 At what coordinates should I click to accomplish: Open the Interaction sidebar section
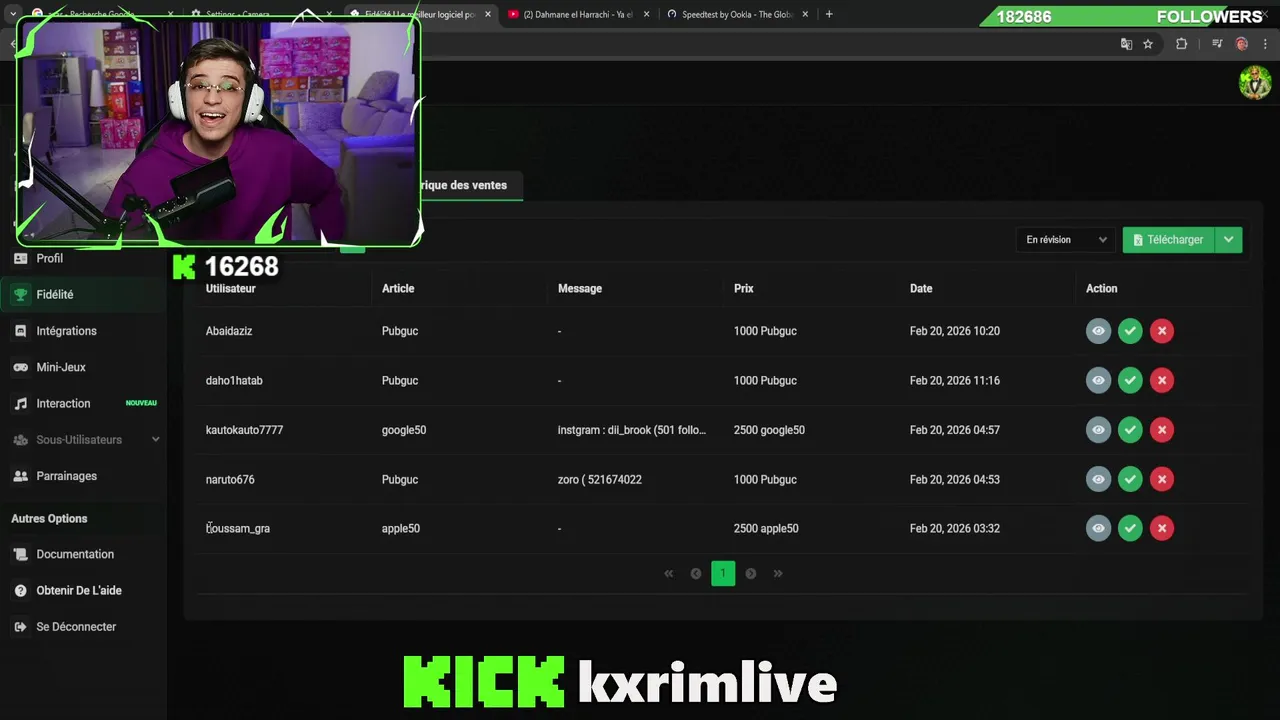tap(83, 403)
